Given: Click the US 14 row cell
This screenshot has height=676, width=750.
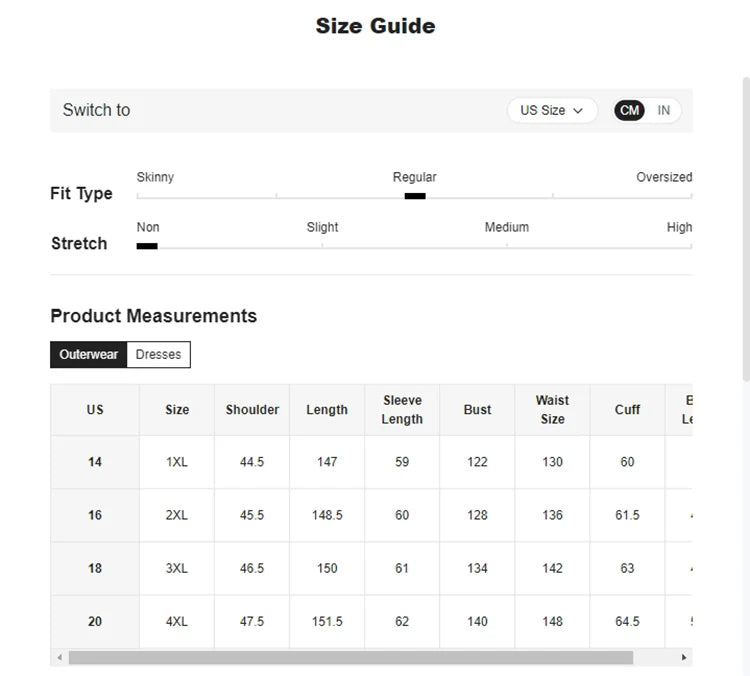Looking at the screenshot, I should pyautogui.click(x=95, y=462).
